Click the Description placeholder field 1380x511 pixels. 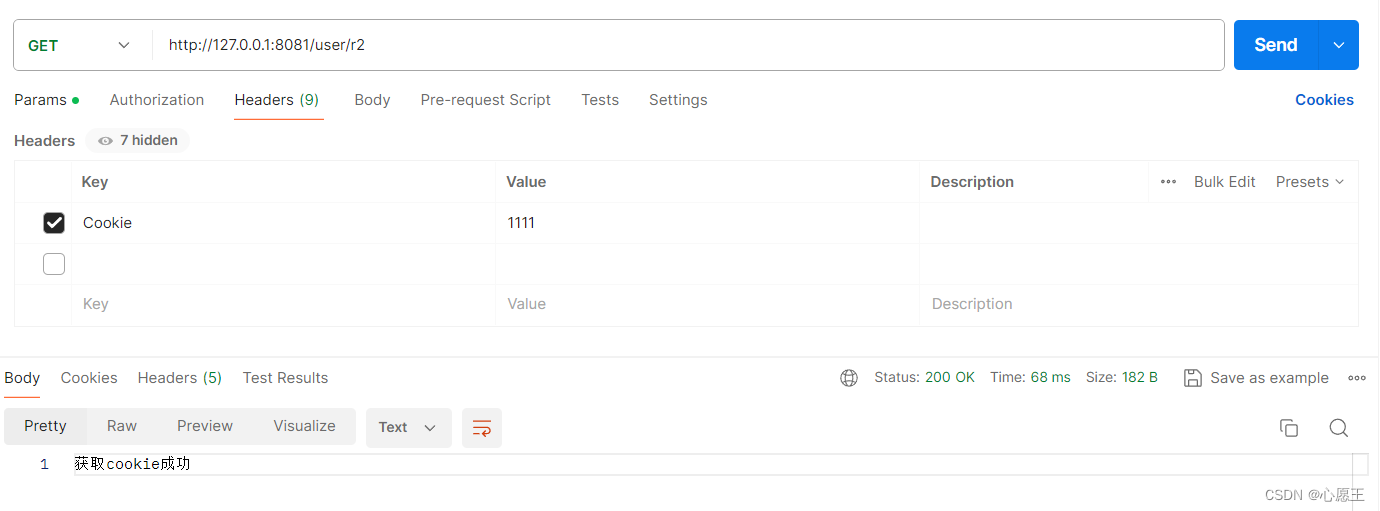click(x=1139, y=304)
